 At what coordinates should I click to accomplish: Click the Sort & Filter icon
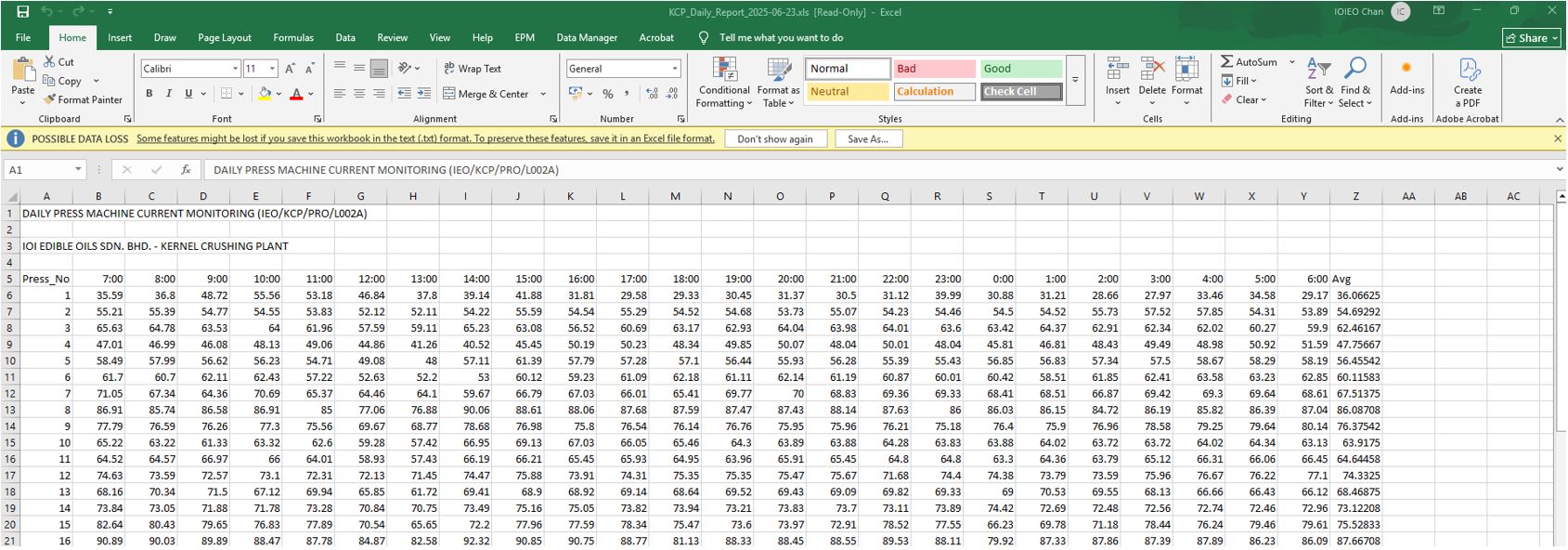point(1318,70)
